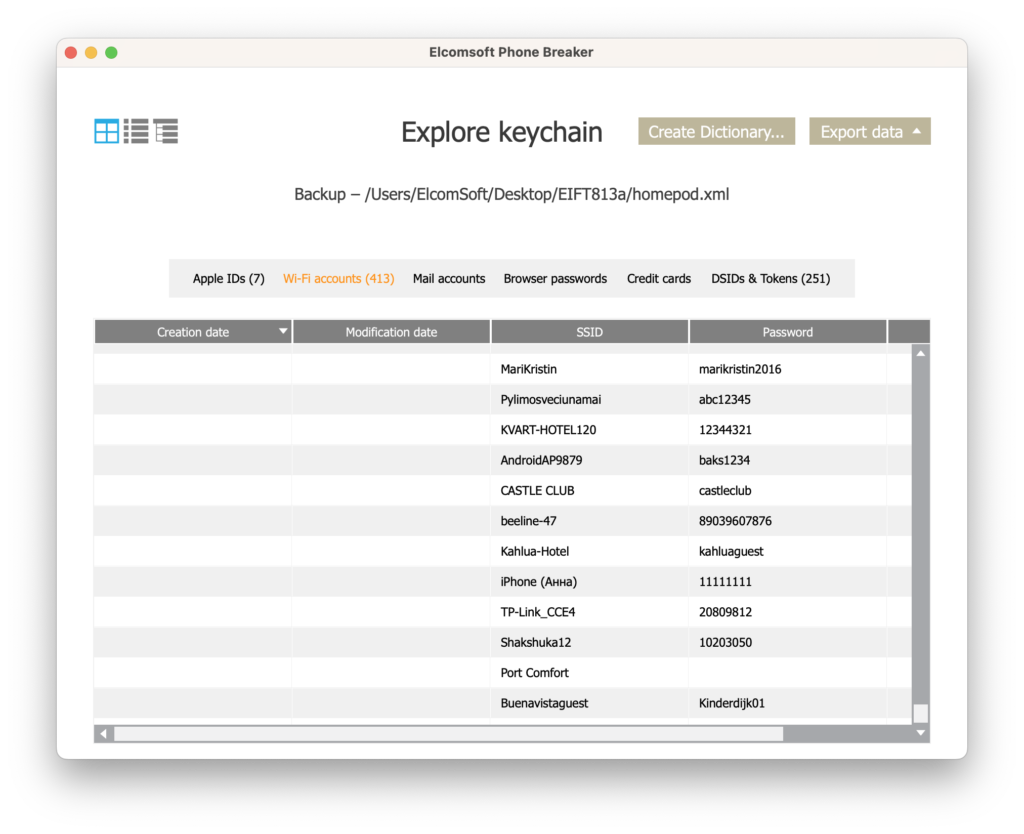Switch to list view
Screen dimensions: 1024x834
135,130
